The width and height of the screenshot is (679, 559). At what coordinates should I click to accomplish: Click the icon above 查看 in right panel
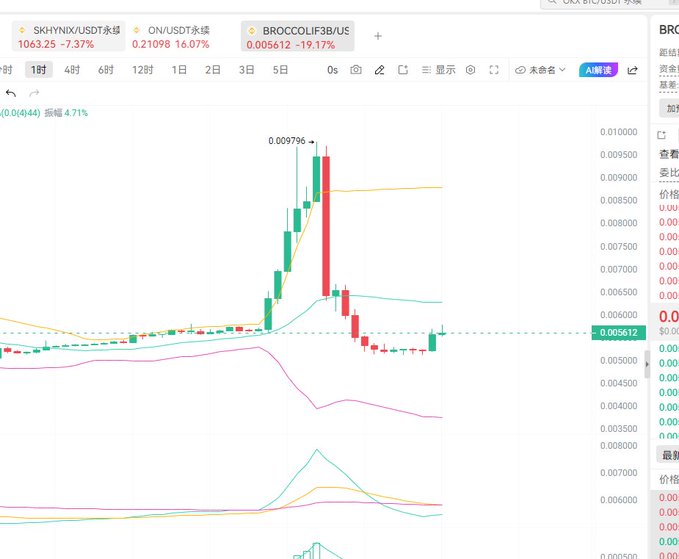pyautogui.click(x=661, y=136)
